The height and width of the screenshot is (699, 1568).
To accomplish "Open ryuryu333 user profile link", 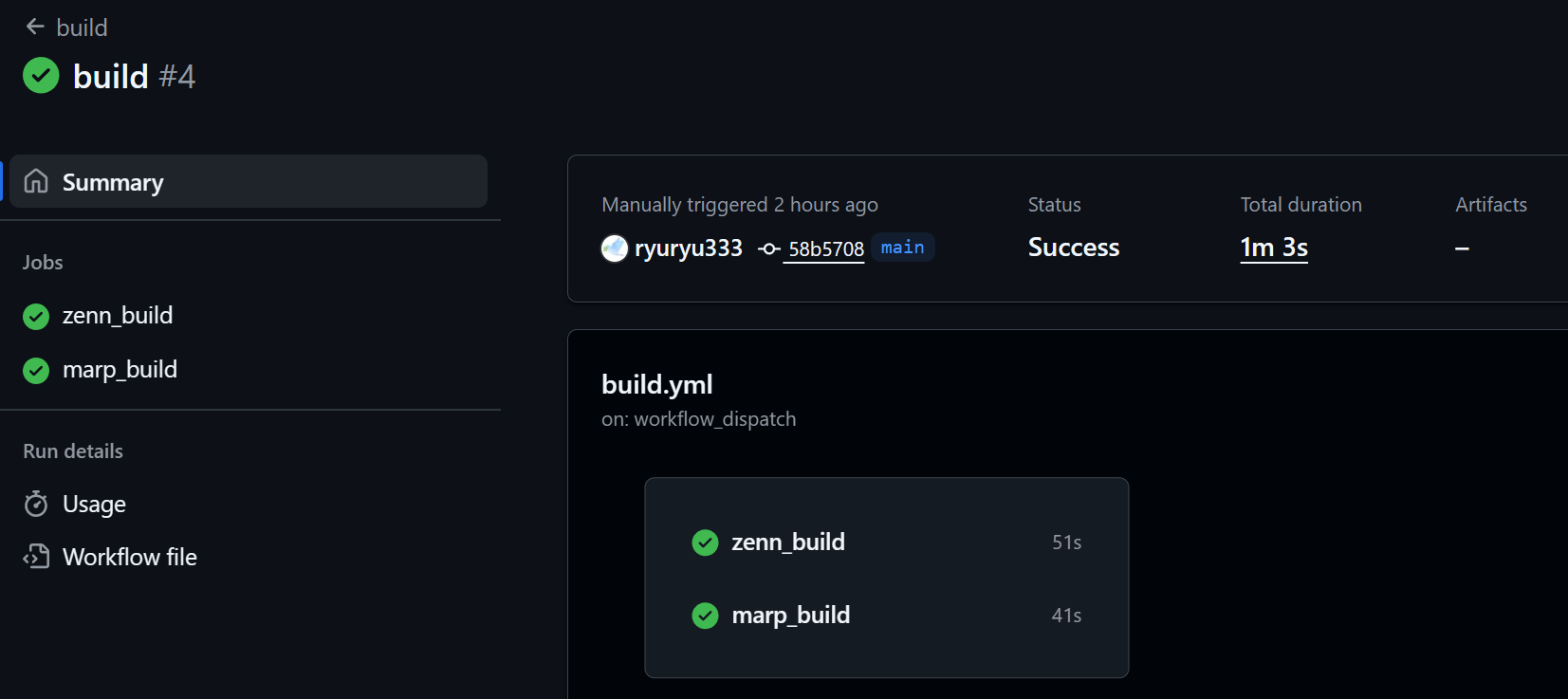I will coord(689,248).
